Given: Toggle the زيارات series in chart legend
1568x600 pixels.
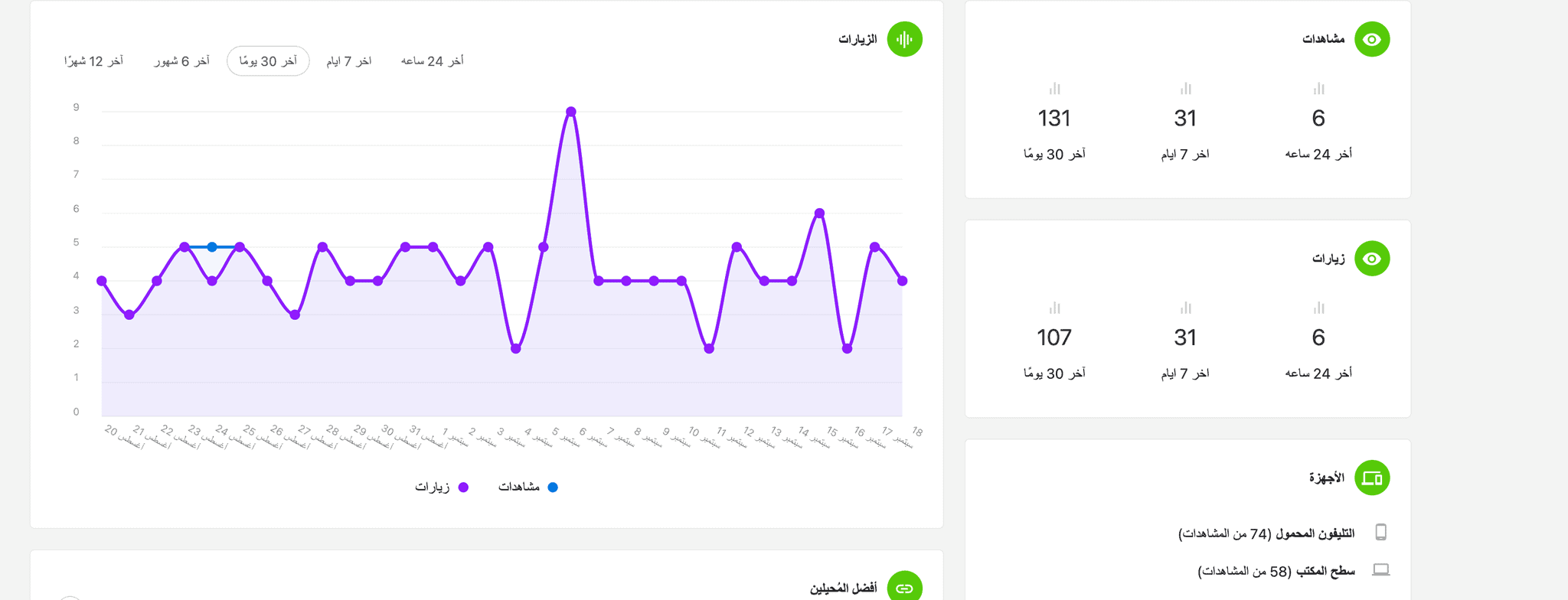Looking at the screenshot, I should [442, 487].
